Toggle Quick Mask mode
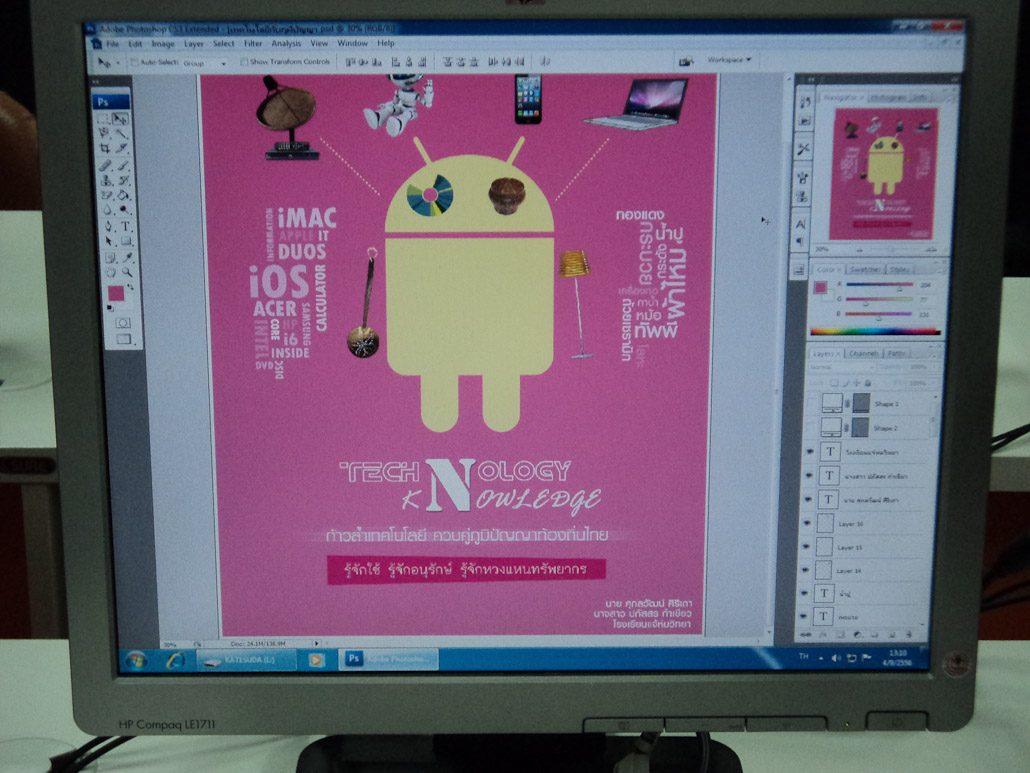This screenshot has width=1030, height=773. [123, 322]
